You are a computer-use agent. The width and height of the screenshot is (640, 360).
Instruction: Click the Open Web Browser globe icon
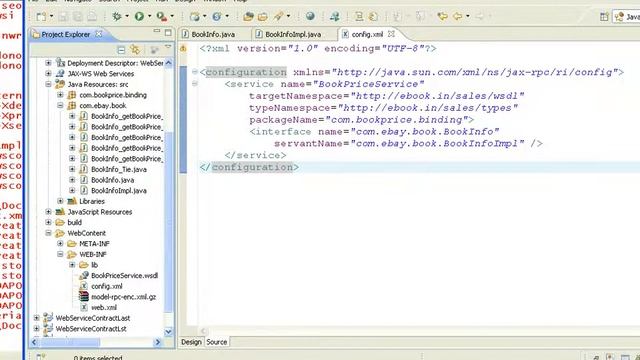coord(310,16)
